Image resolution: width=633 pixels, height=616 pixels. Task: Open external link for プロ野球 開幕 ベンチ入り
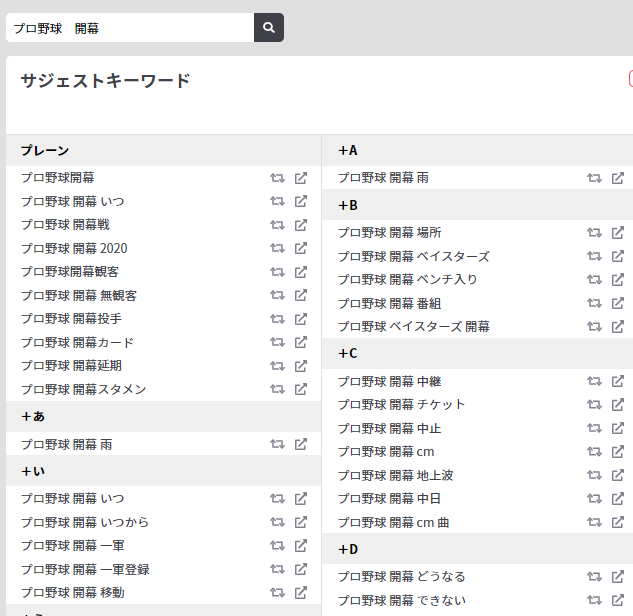618,279
